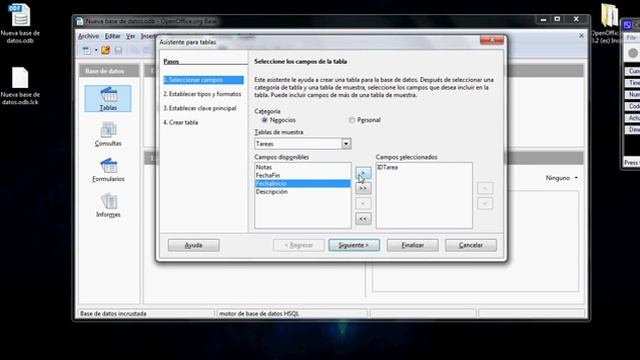Click the move-field-up arrow button

tap(485, 188)
